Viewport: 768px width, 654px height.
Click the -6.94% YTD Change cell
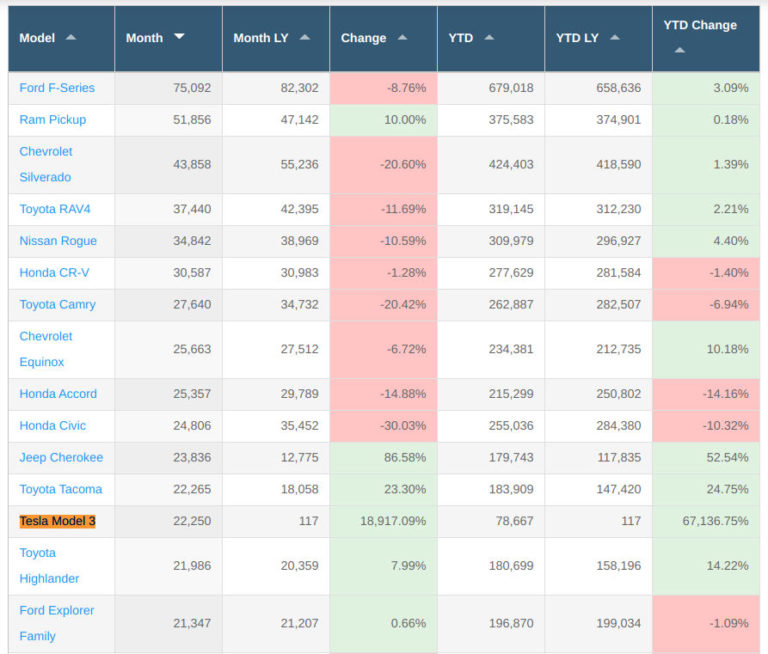706,305
